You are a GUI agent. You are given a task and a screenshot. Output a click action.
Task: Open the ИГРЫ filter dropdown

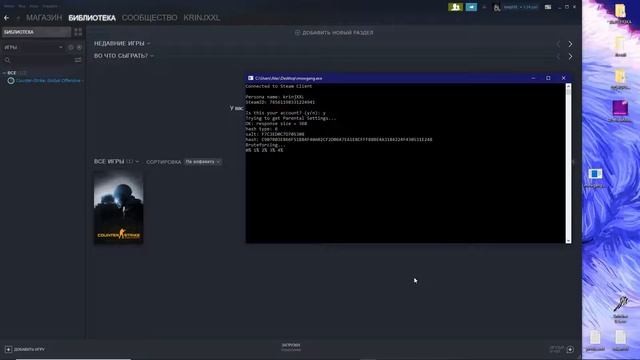(33, 47)
